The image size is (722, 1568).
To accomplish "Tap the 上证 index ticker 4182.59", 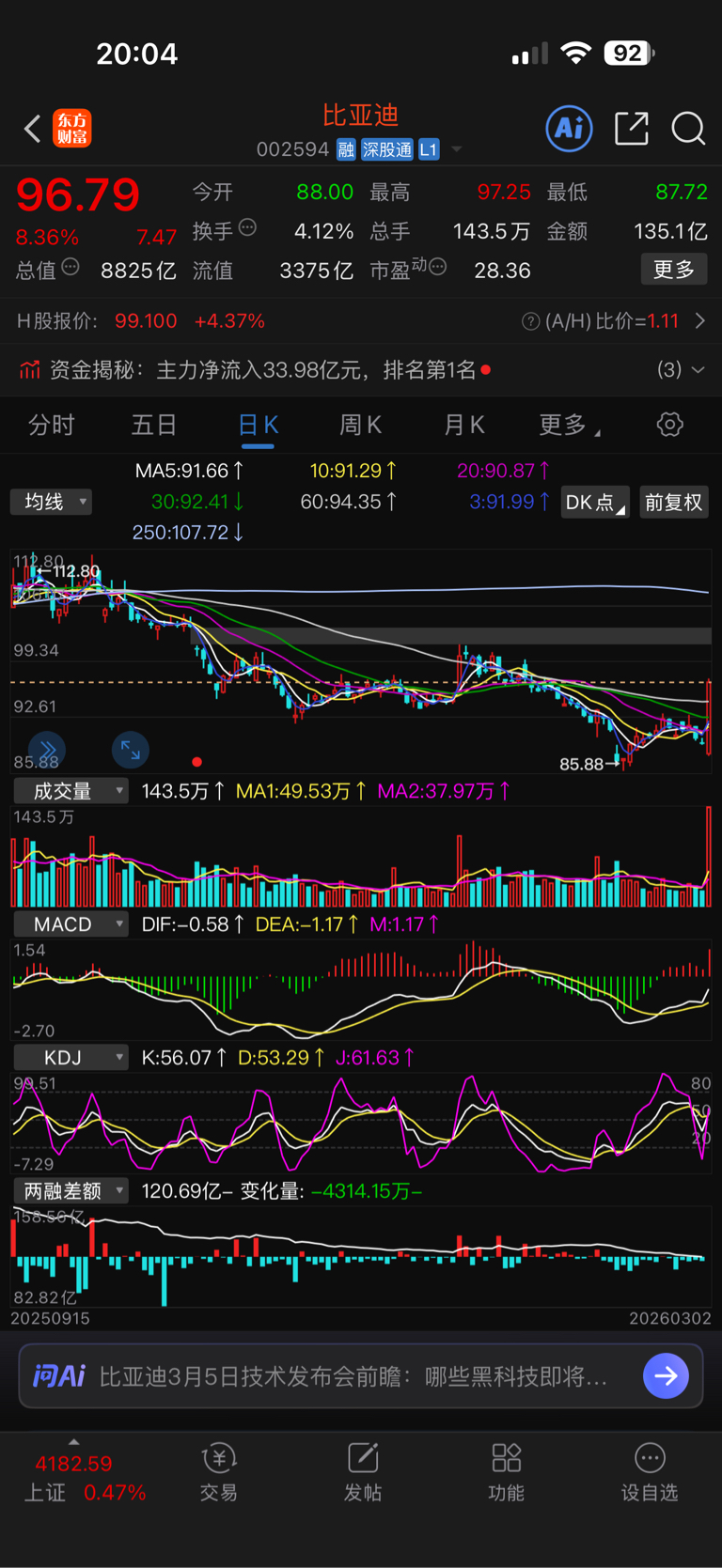I will 73,1464.
